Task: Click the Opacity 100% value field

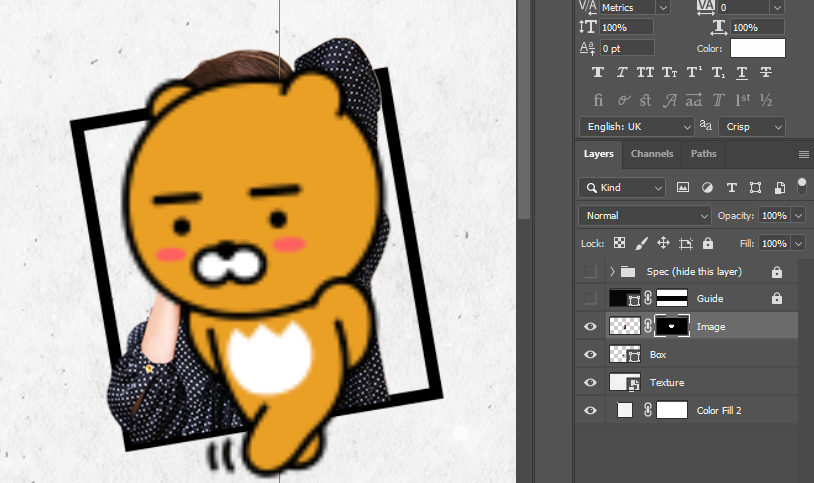Action: click(x=775, y=216)
